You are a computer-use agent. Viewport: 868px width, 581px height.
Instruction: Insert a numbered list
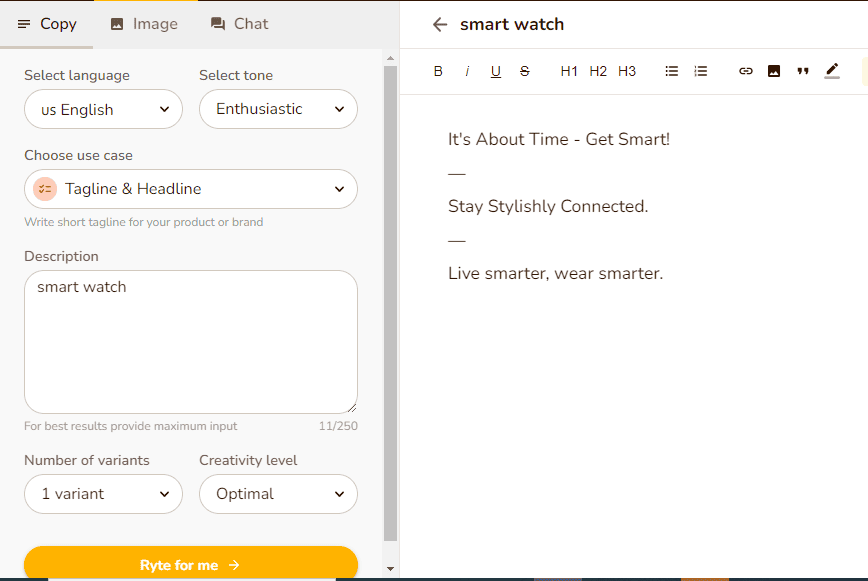(701, 71)
